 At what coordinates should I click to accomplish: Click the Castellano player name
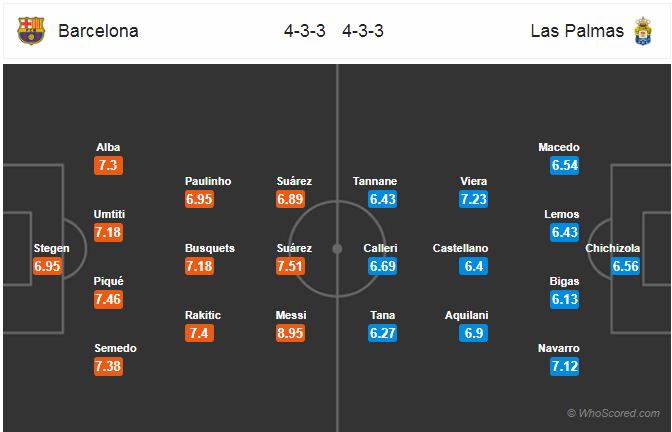[x=460, y=248]
